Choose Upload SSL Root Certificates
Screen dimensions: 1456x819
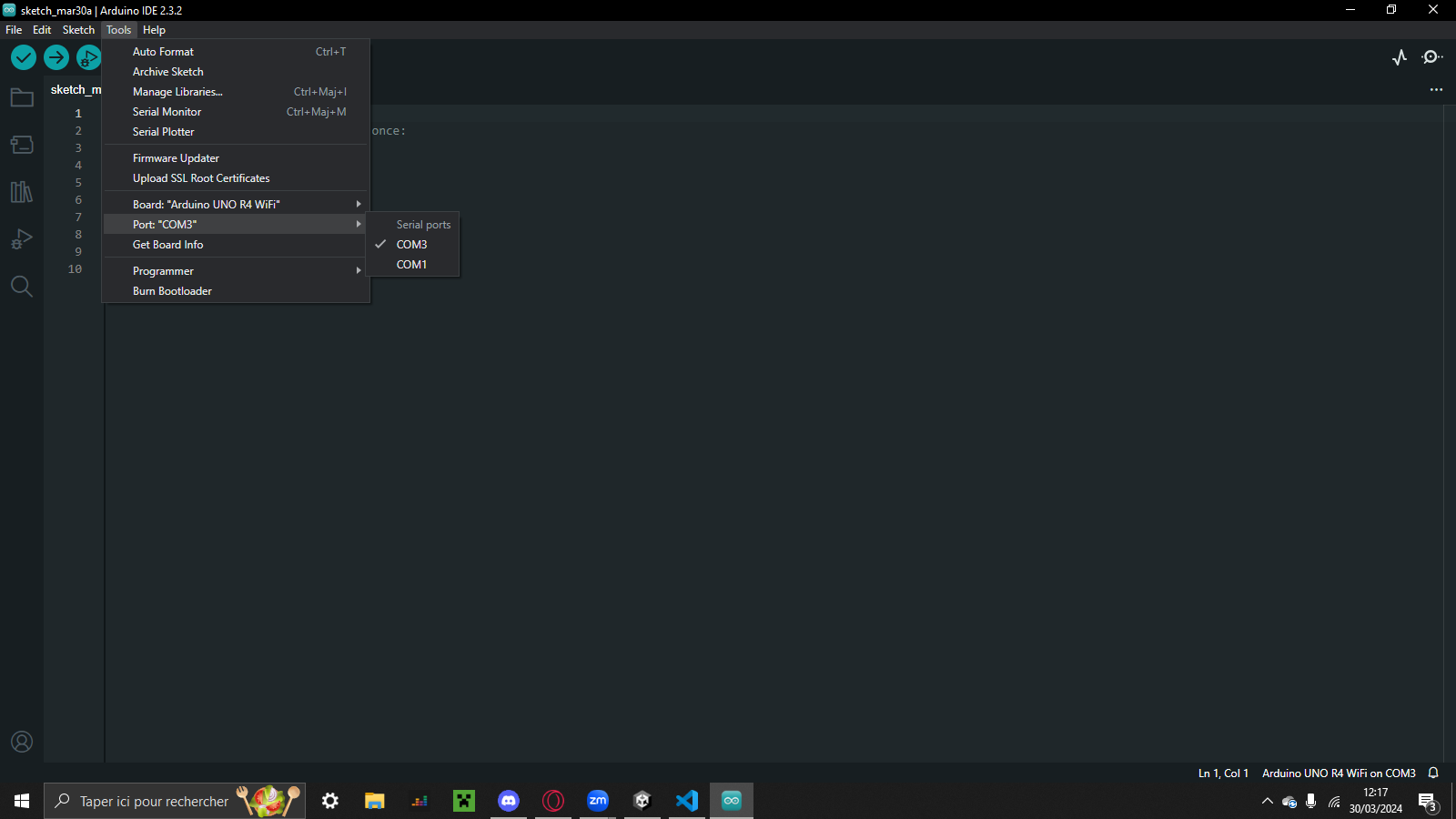tap(237, 178)
